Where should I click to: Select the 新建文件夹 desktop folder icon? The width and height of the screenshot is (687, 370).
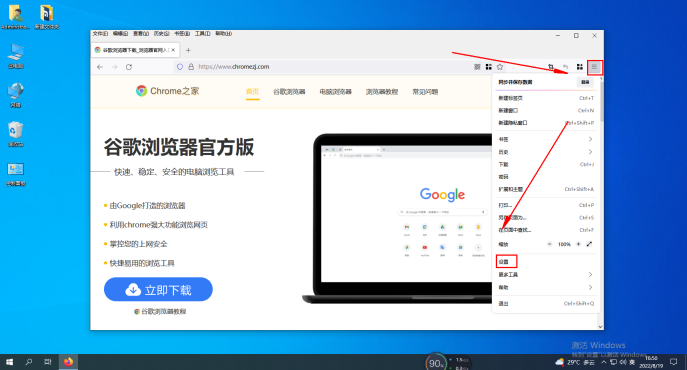(46, 17)
